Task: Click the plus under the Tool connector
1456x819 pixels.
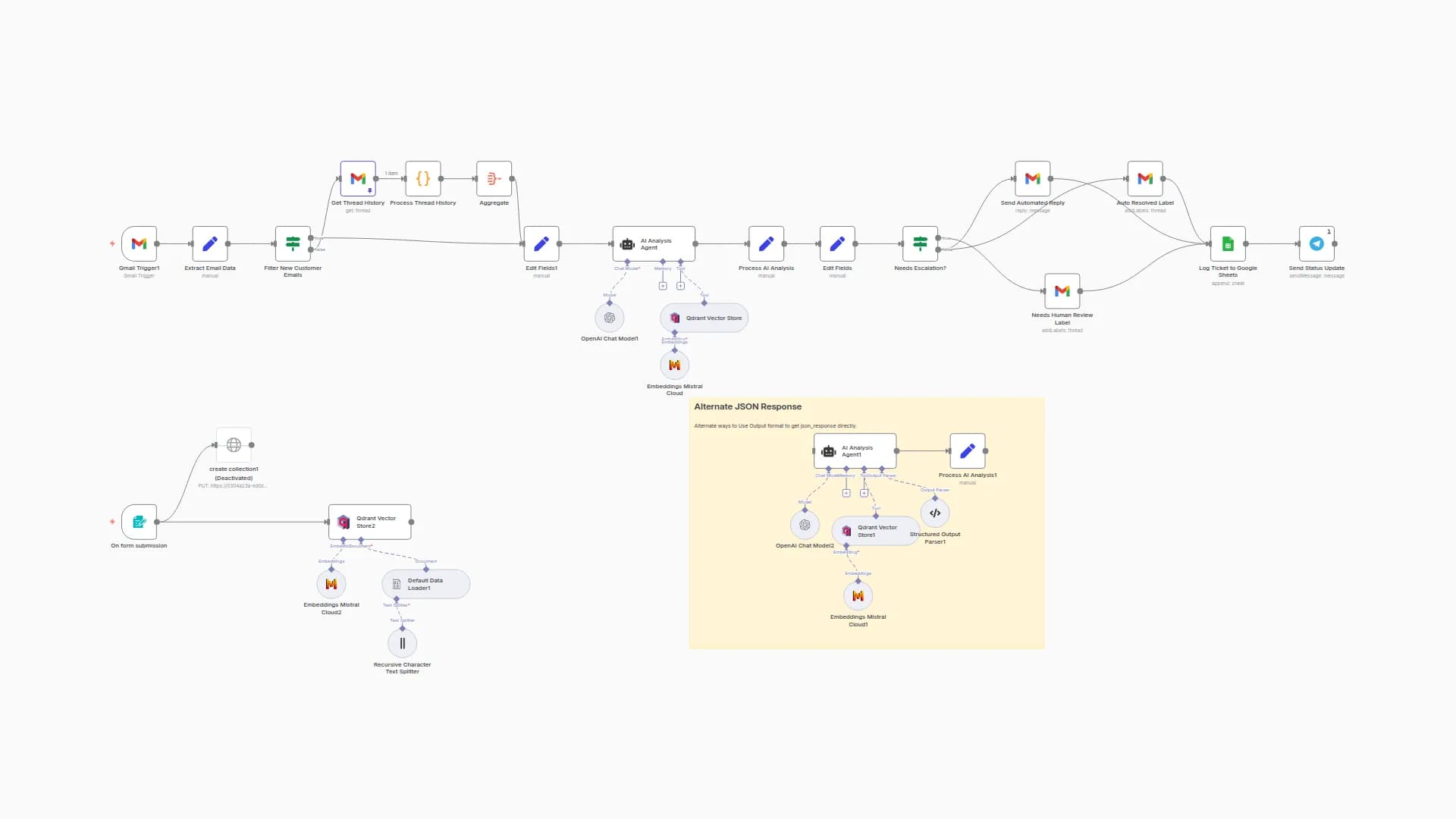Action: (680, 286)
